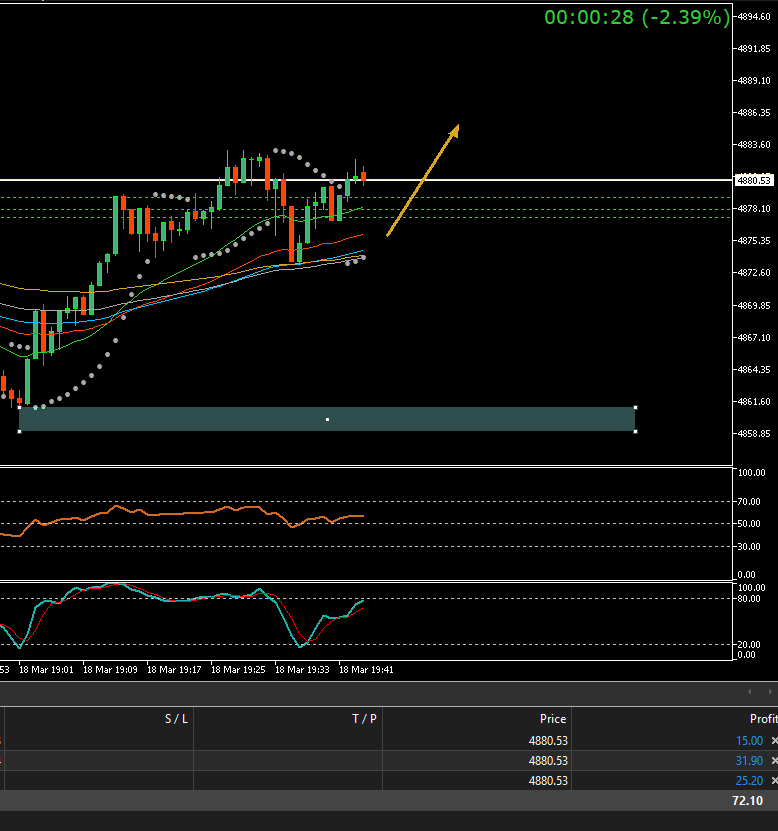The image size is (778, 831).
Task: Click the Profit column header
Action: coord(762,719)
